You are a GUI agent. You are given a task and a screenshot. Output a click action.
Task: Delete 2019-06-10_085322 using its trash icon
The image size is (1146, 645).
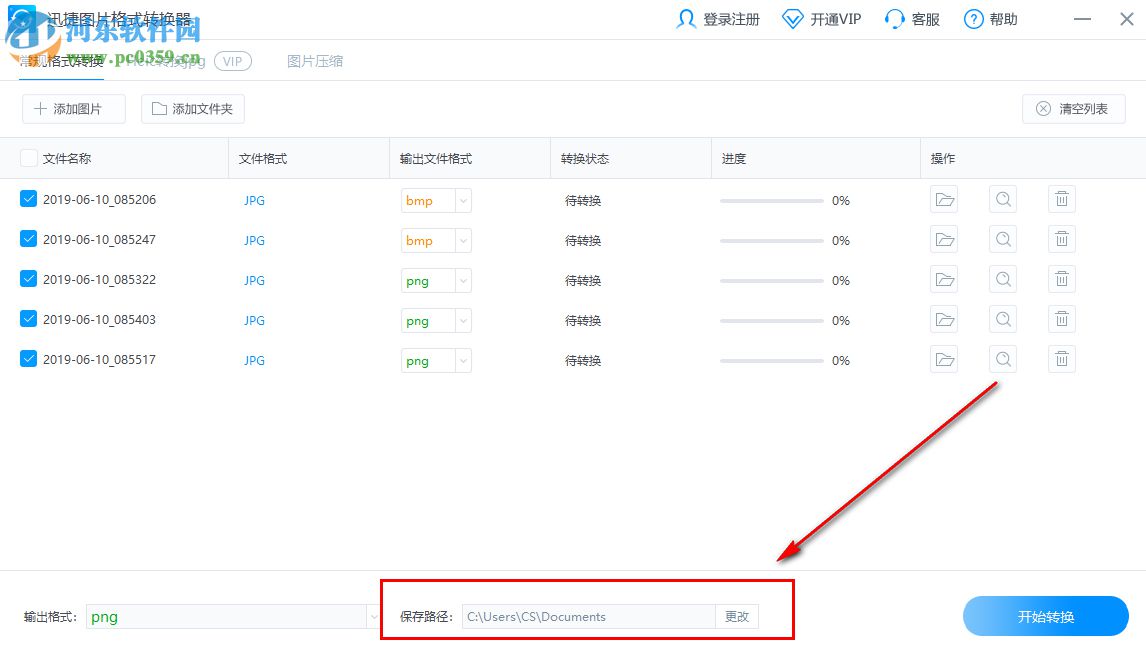tap(1061, 279)
